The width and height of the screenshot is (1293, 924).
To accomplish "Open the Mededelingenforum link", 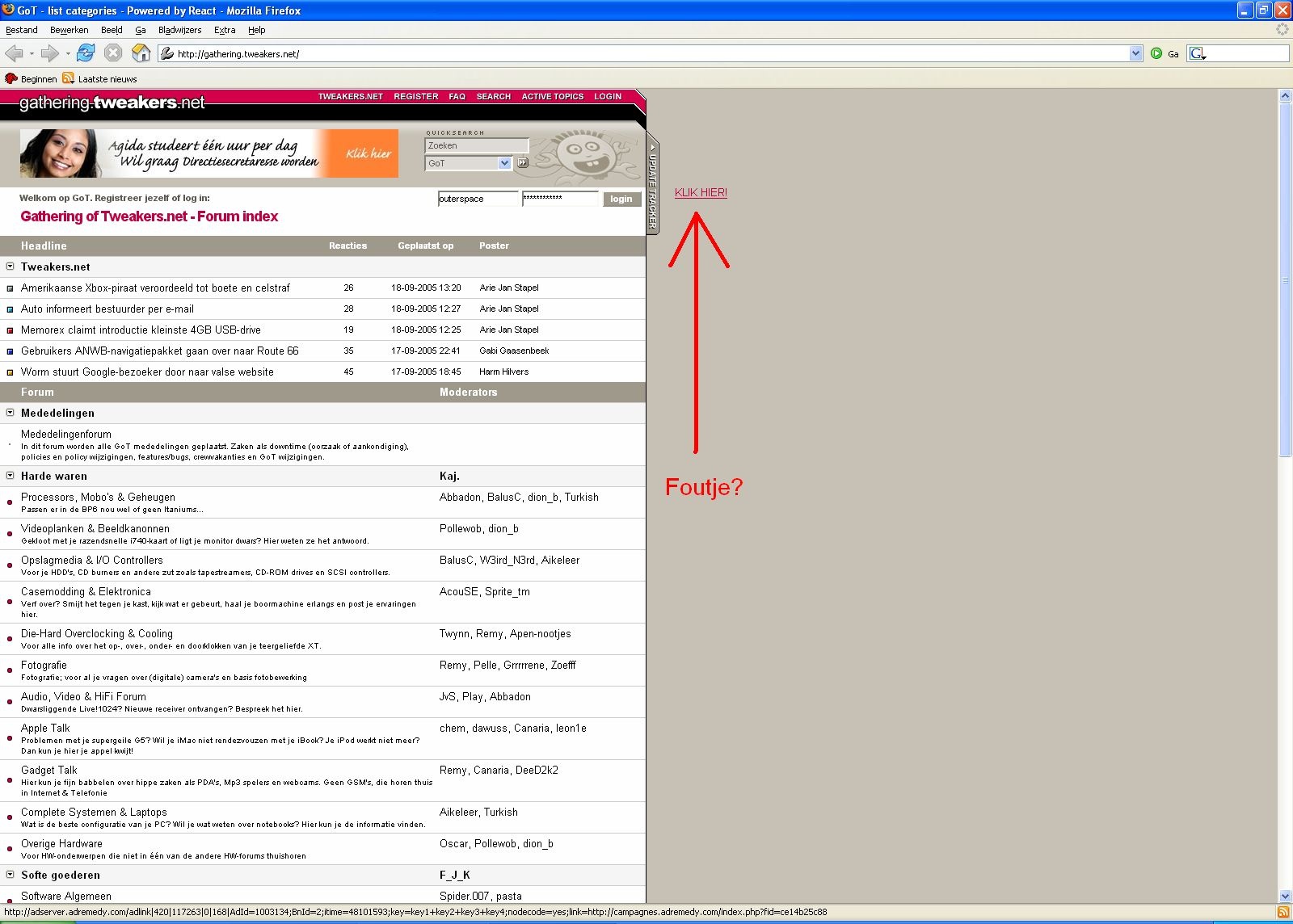I will click(66, 435).
